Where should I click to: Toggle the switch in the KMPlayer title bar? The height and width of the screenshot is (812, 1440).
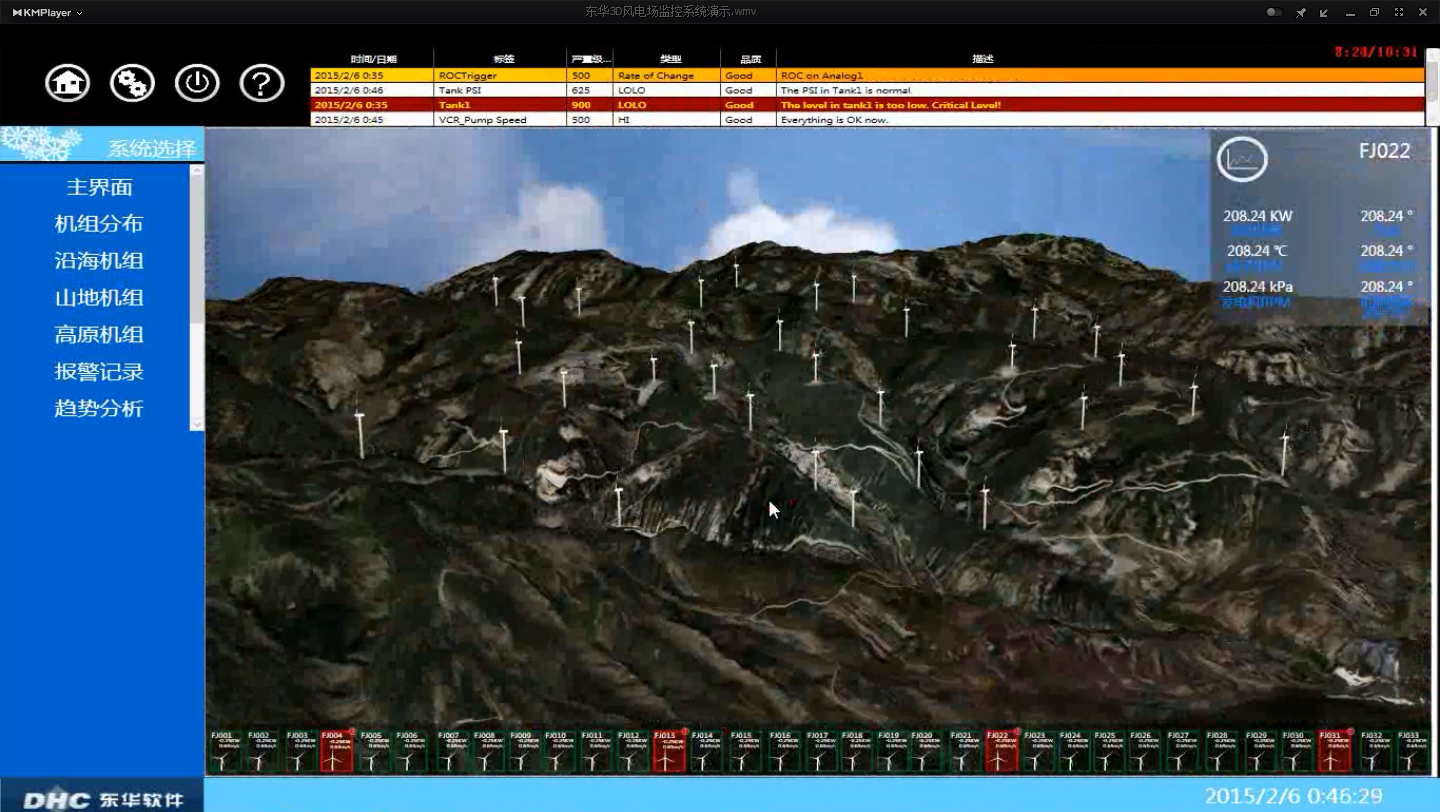[x=1274, y=13]
